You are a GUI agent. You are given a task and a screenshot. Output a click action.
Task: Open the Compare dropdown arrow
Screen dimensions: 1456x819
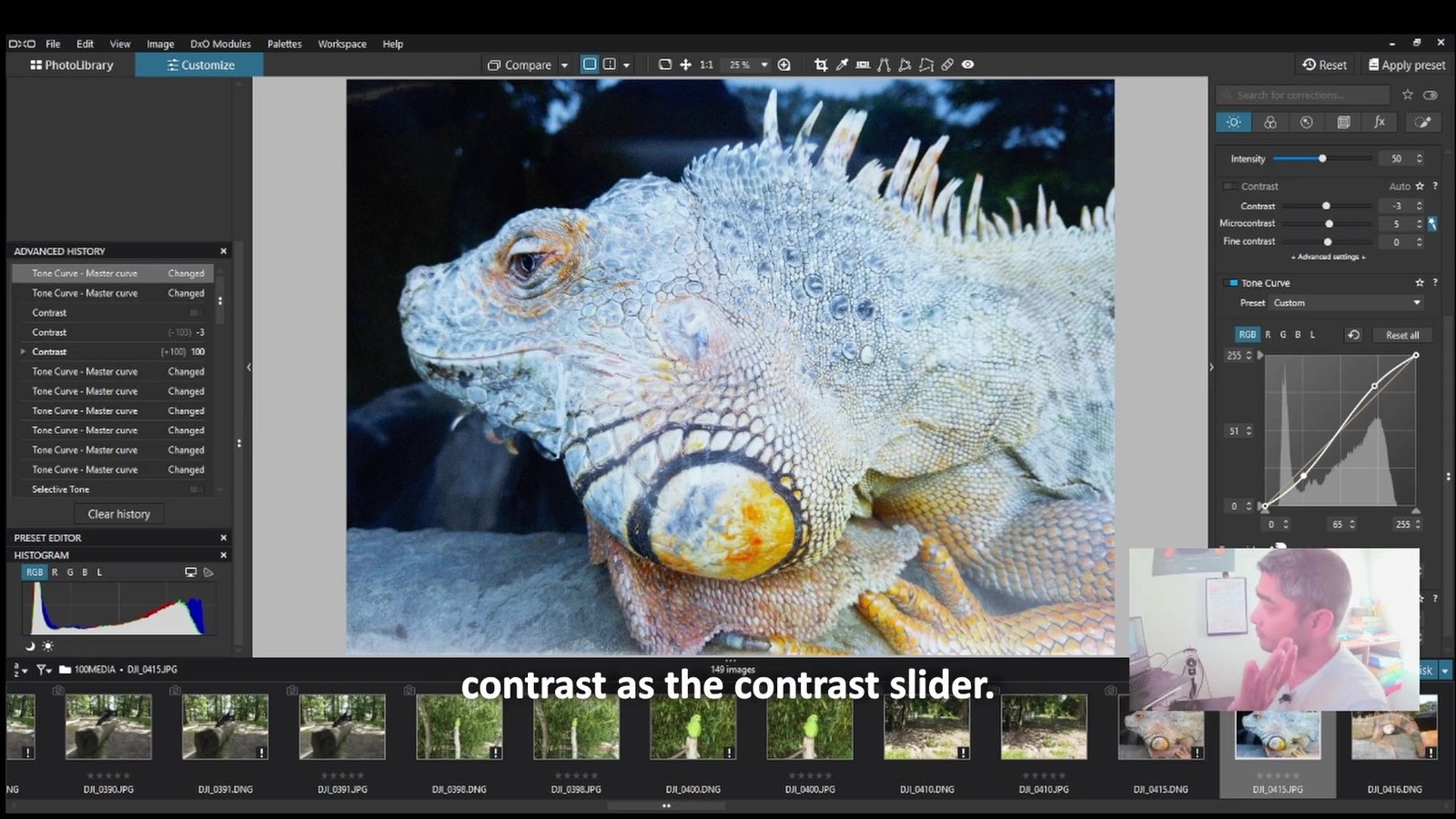pos(564,66)
